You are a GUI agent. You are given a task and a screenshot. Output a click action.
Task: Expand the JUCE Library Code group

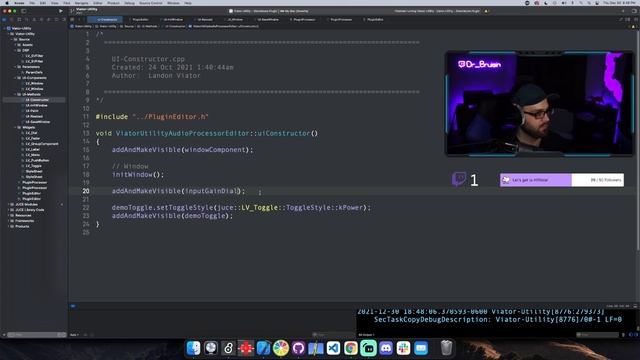(9, 210)
